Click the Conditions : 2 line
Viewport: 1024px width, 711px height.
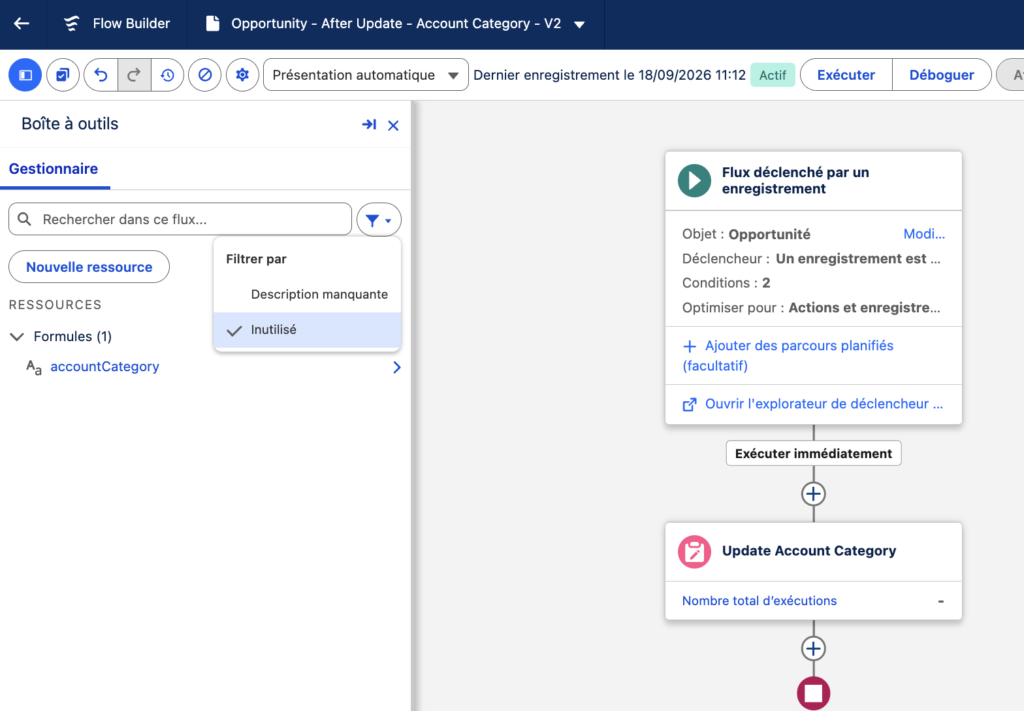tap(726, 283)
